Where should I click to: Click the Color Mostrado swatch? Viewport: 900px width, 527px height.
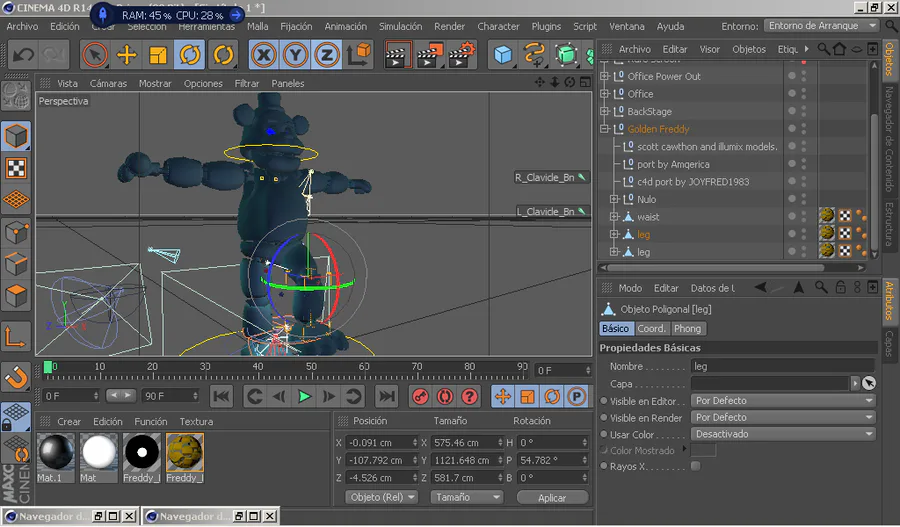coord(703,451)
